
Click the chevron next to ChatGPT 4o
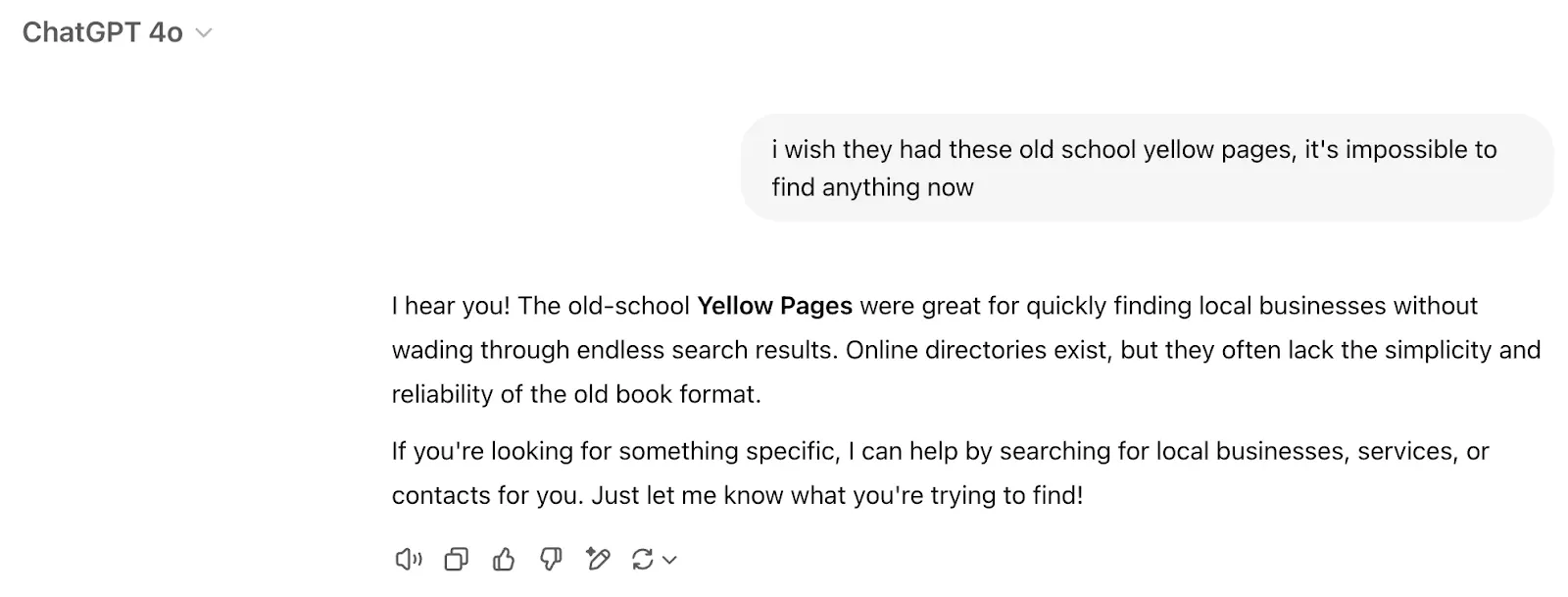204,33
